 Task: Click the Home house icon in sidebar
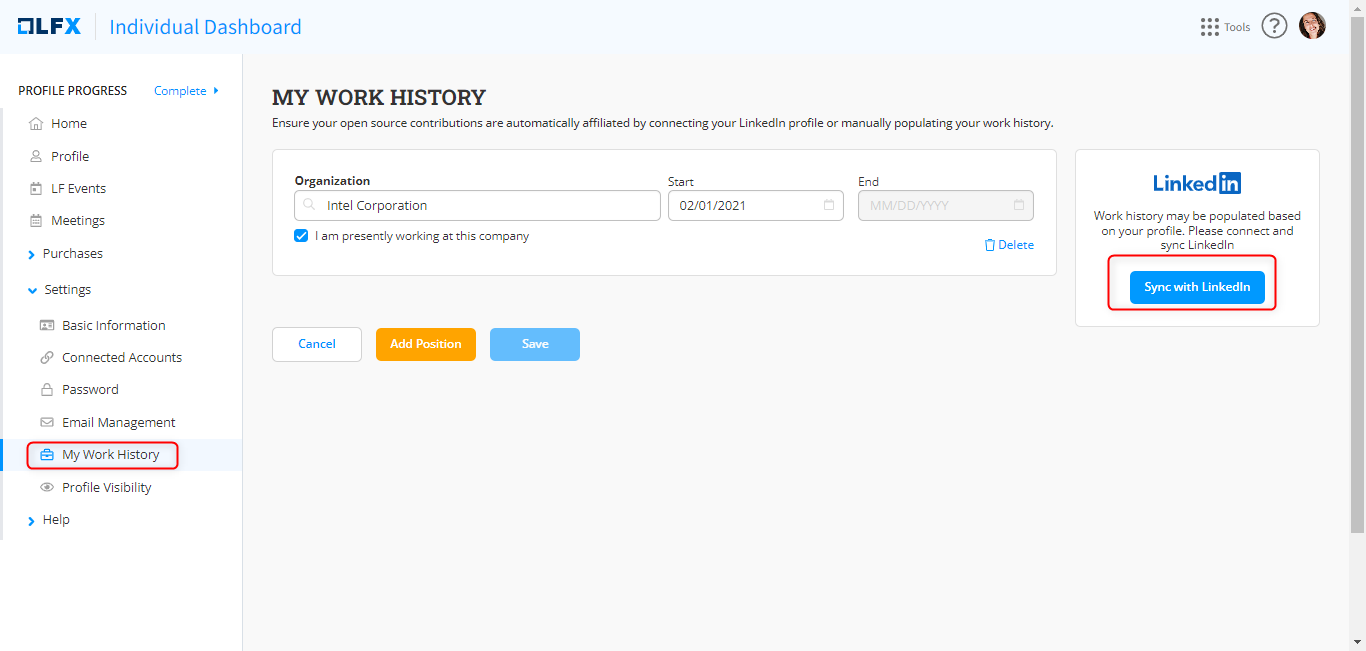point(36,124)
